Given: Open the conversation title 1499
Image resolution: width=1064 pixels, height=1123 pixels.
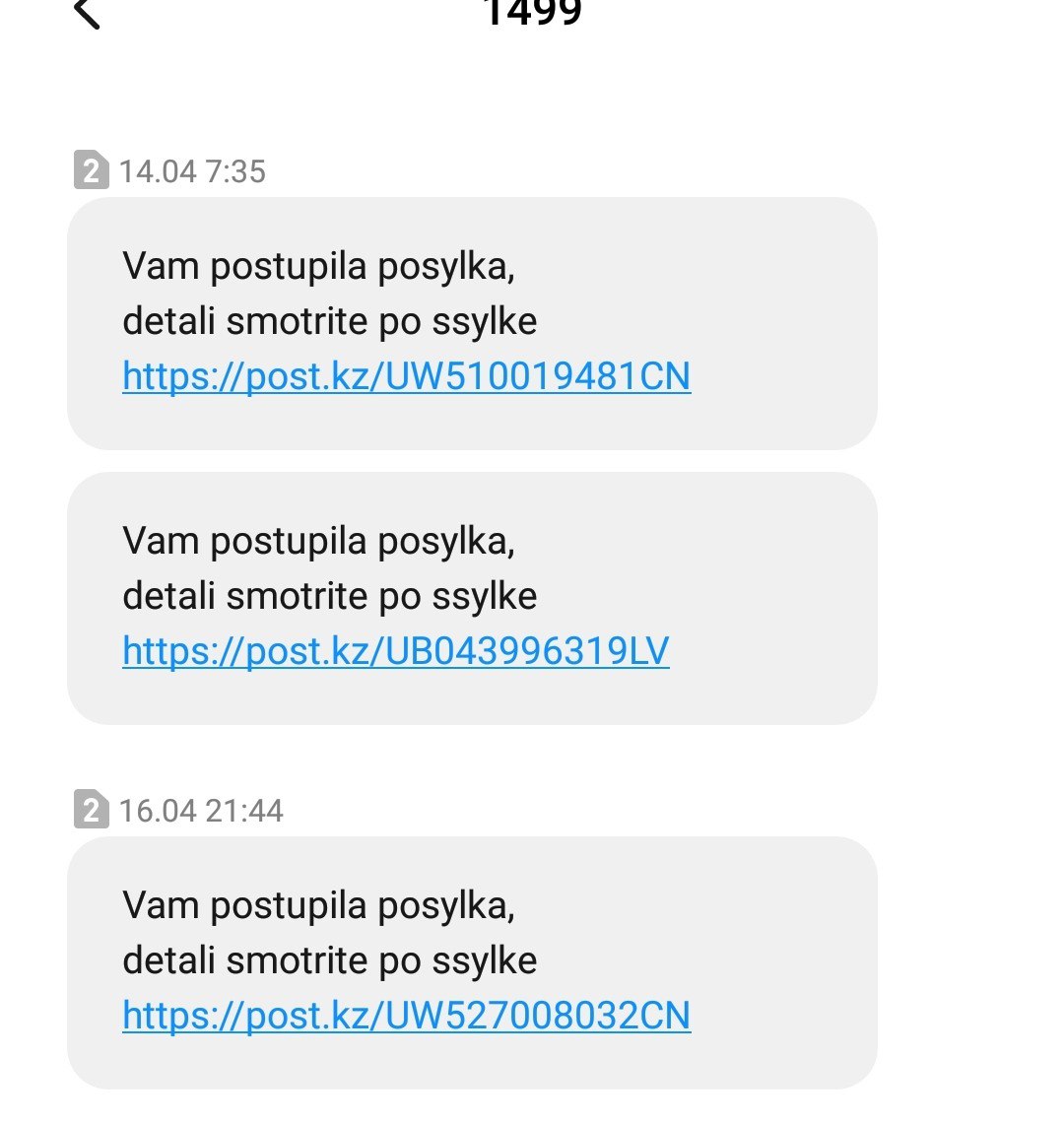Looking at the screenshot, I should [532, 12].
